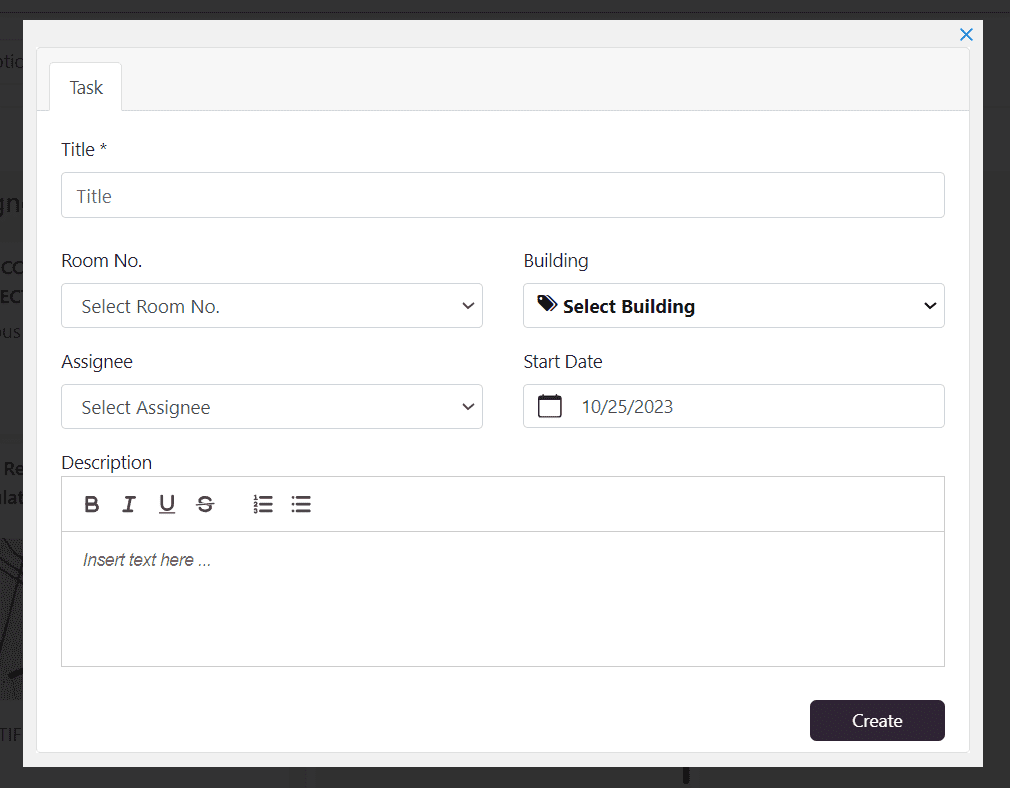The width and height of the screenshot is (1010, 788).
Task: Click the Start Date field showing 10/25/2023
Action: [734, 406]
